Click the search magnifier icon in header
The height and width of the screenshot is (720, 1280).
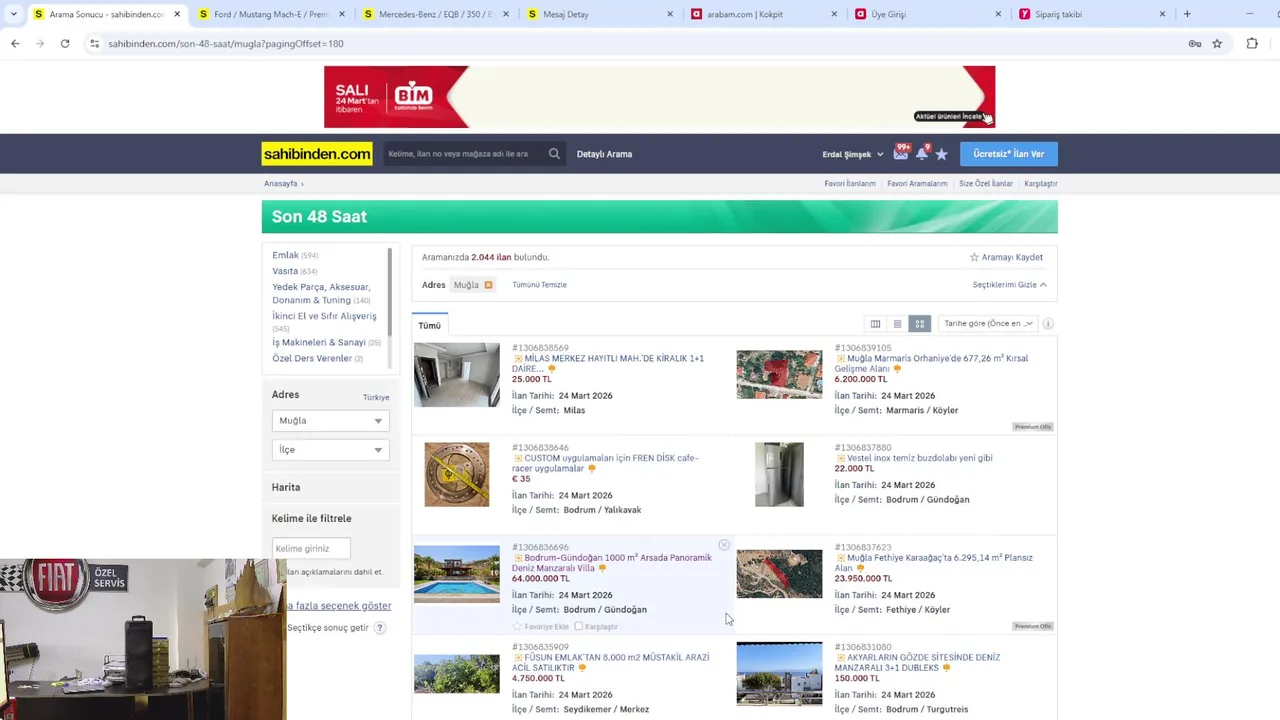tap(554, 154)
